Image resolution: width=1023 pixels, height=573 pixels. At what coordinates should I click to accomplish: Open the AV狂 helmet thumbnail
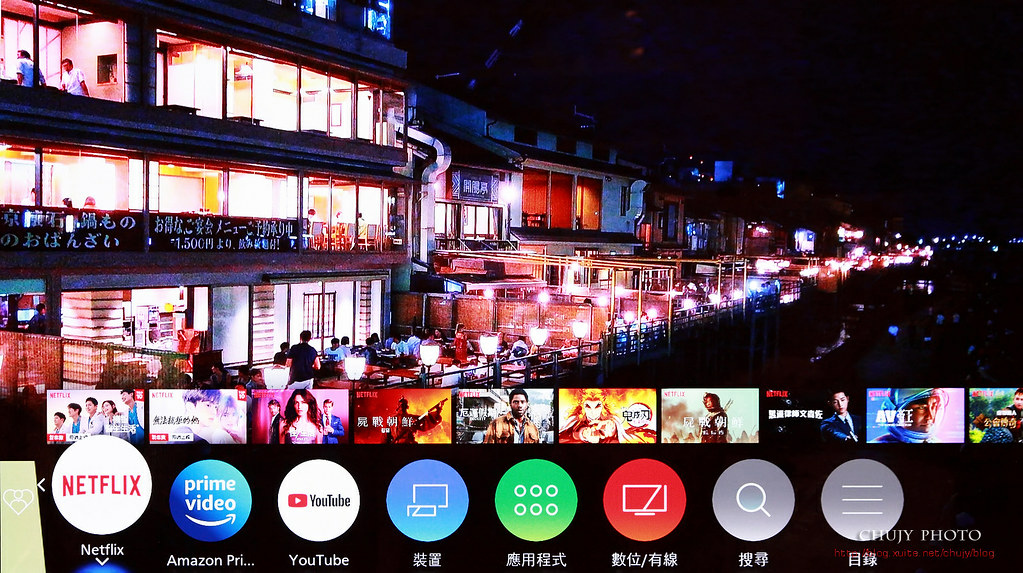(x=915, y=416)
